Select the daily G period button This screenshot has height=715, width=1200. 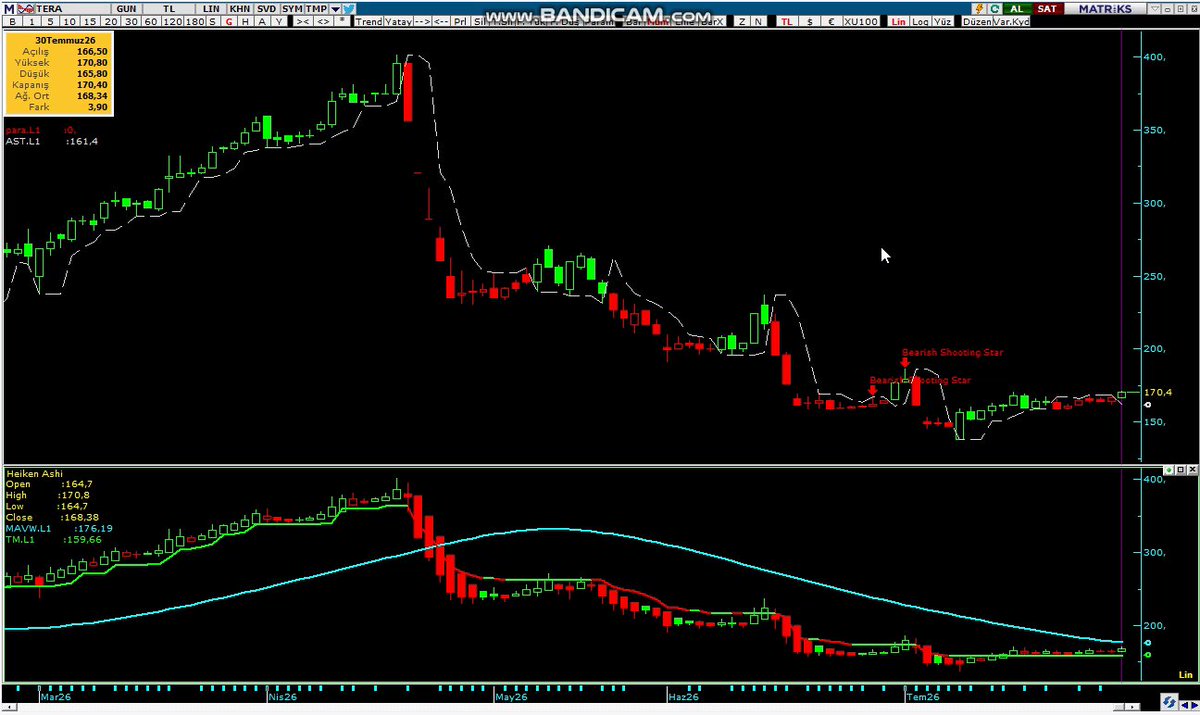[229, 21]
